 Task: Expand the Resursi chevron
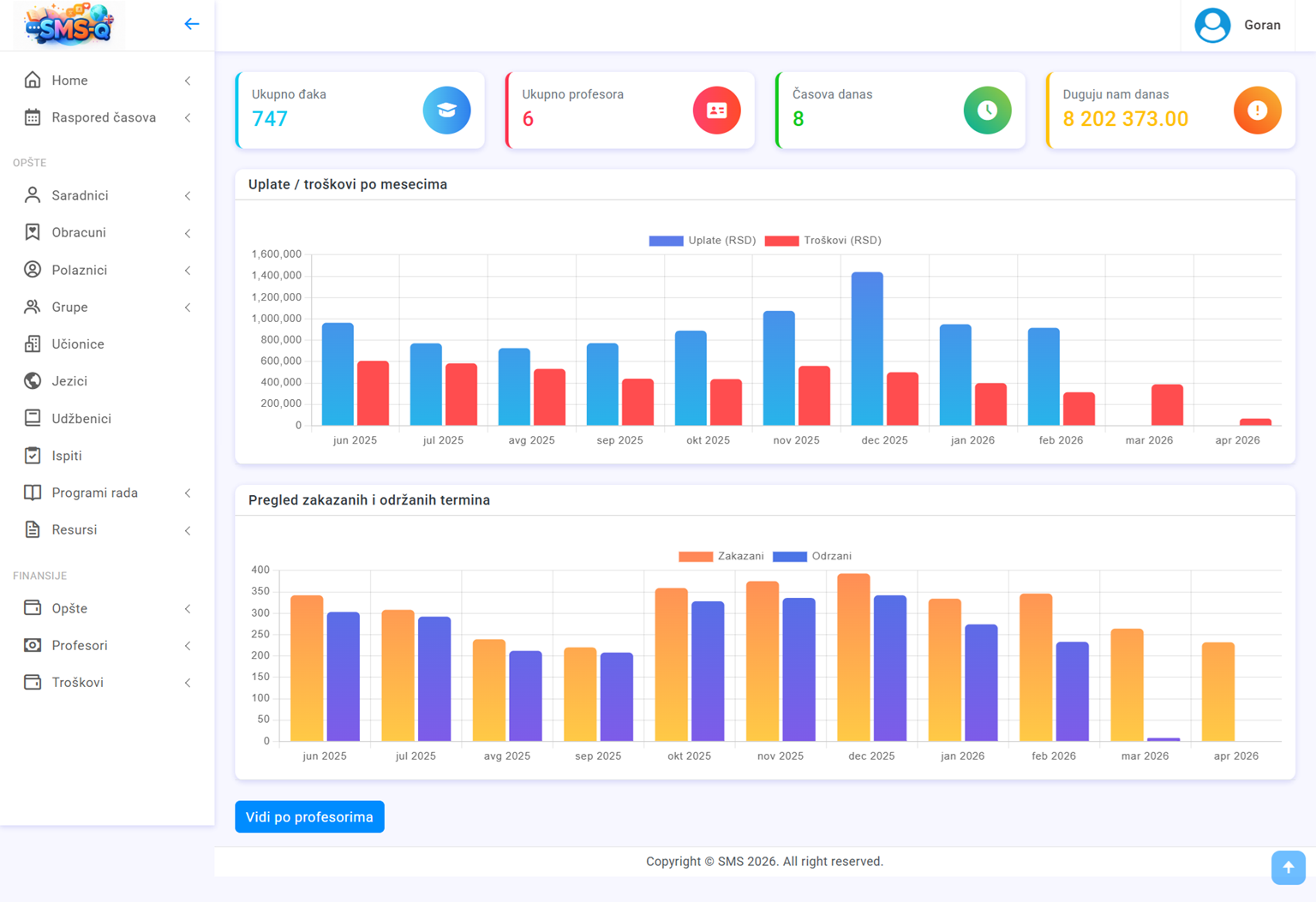[x=188, y=530]
